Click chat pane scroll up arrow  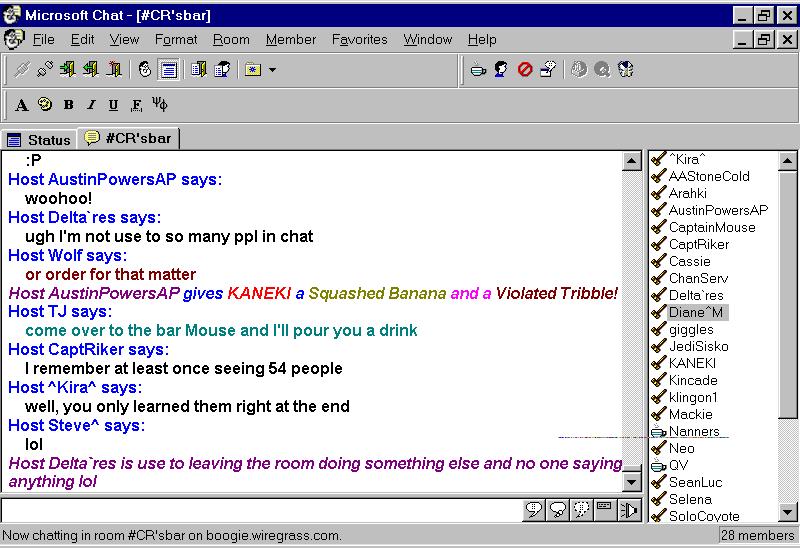click(x=632, y=161)
